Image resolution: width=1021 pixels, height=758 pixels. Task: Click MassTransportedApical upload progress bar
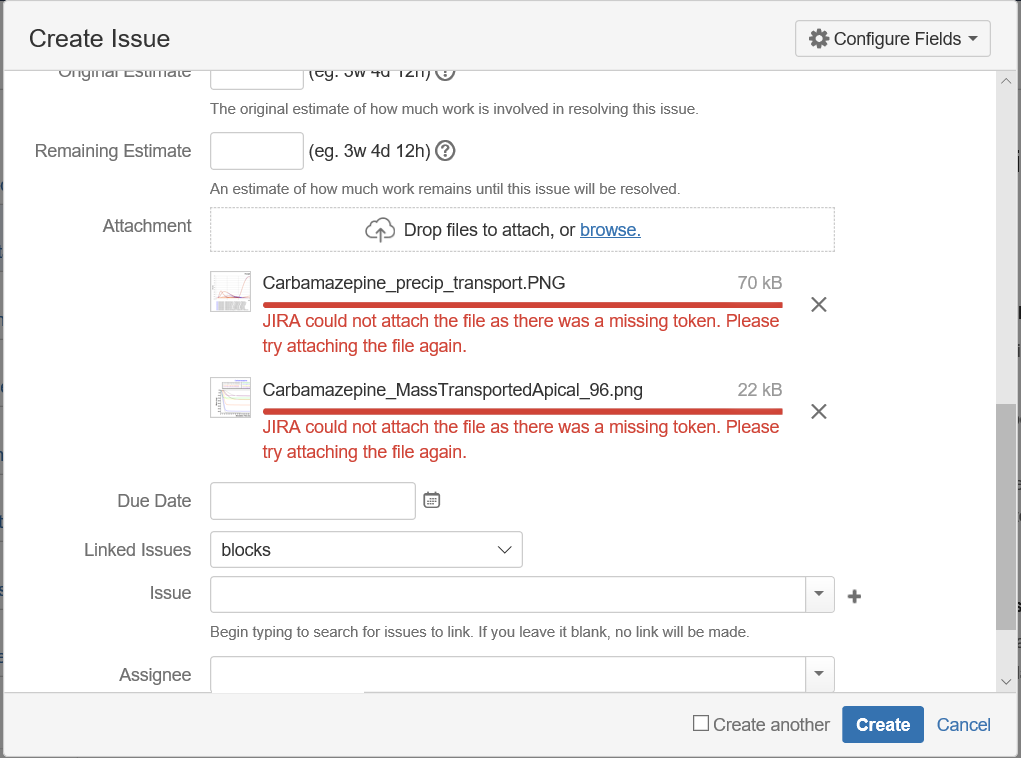pos(522,412)
